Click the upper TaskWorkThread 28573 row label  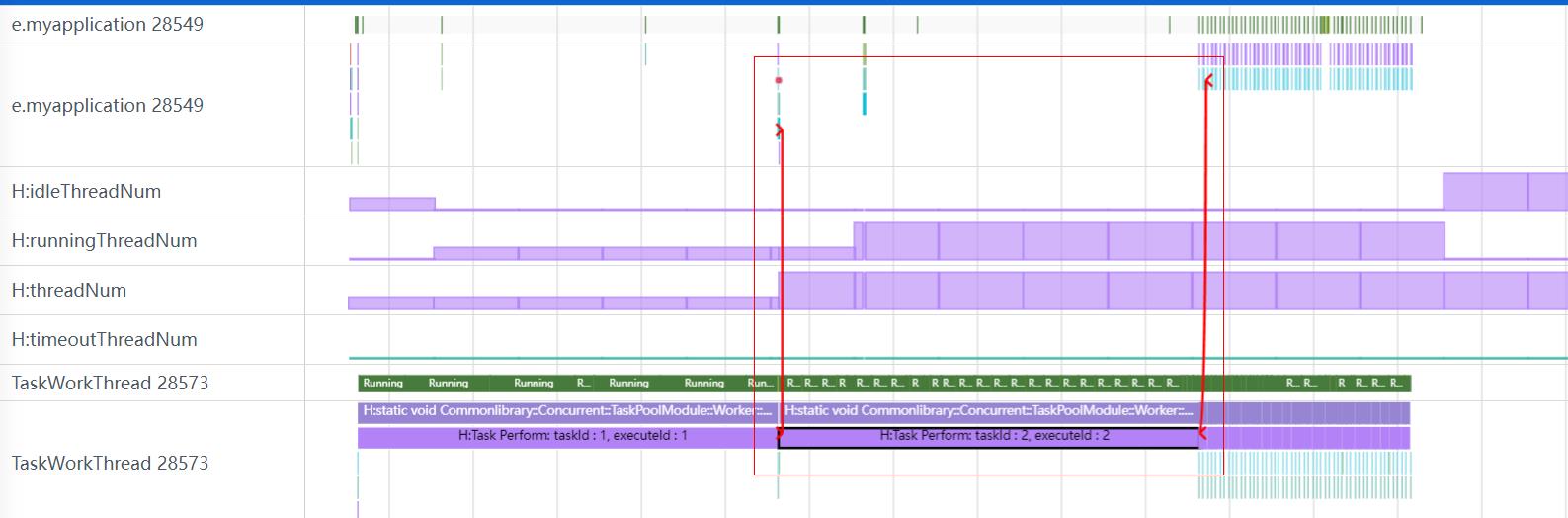click(110, 384)
